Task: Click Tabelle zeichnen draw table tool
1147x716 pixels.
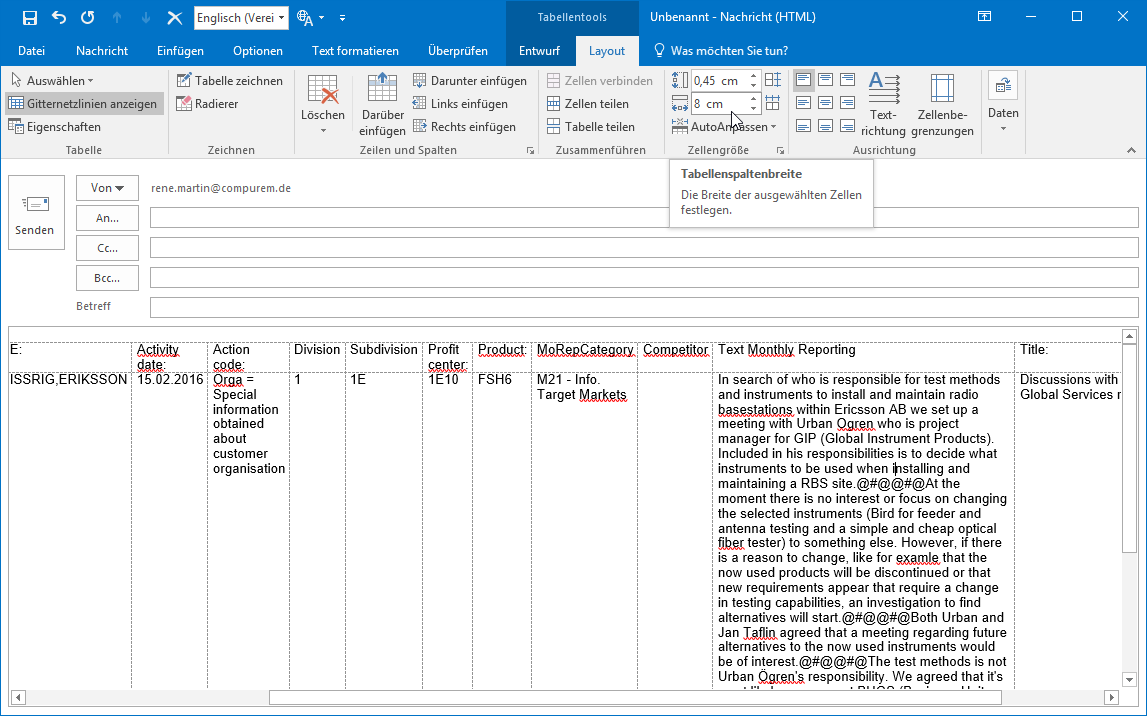Action: [229, 80]
